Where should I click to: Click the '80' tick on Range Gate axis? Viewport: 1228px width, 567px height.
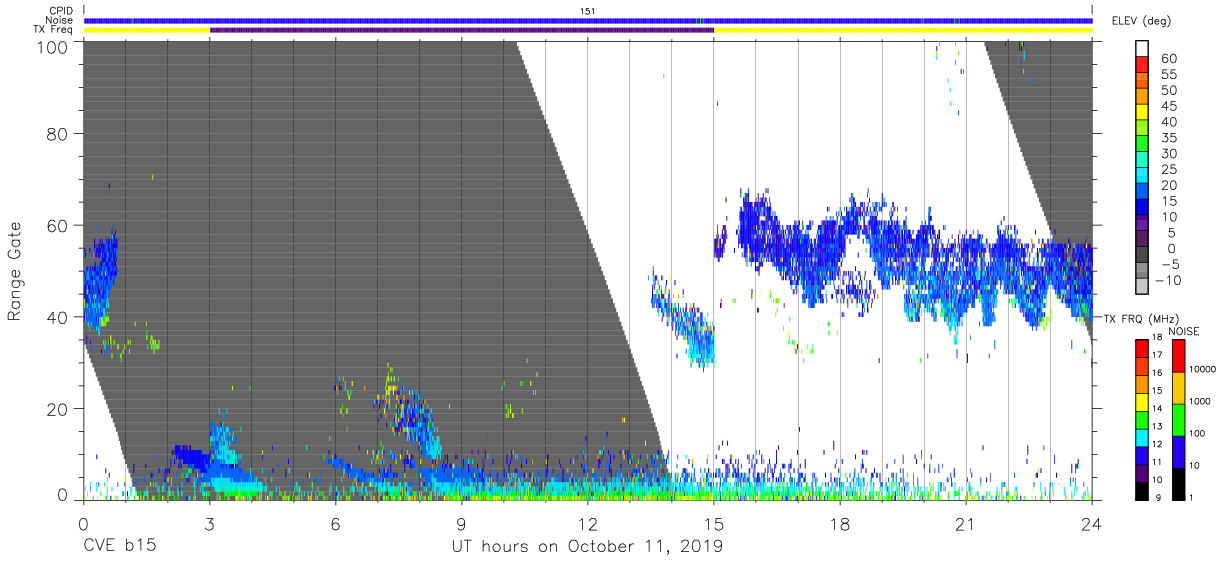[x=57, y=134]
